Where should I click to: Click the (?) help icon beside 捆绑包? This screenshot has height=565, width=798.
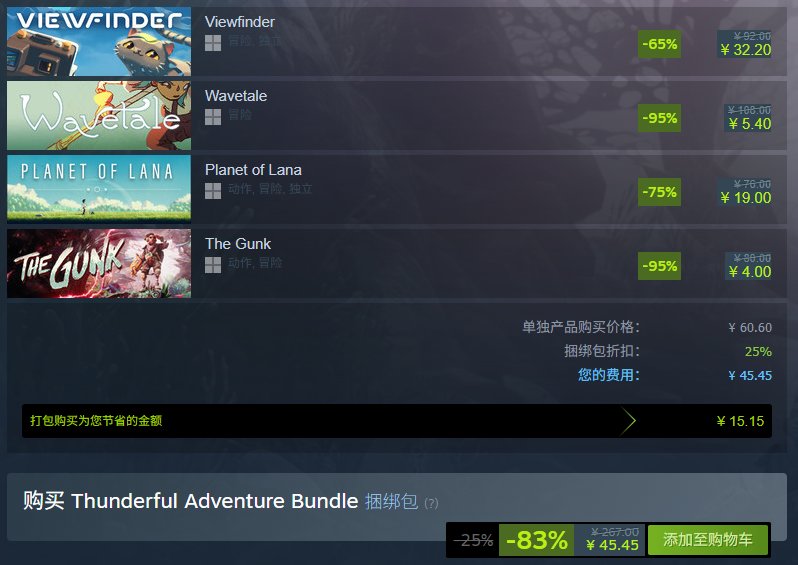(x=431, y=503)
